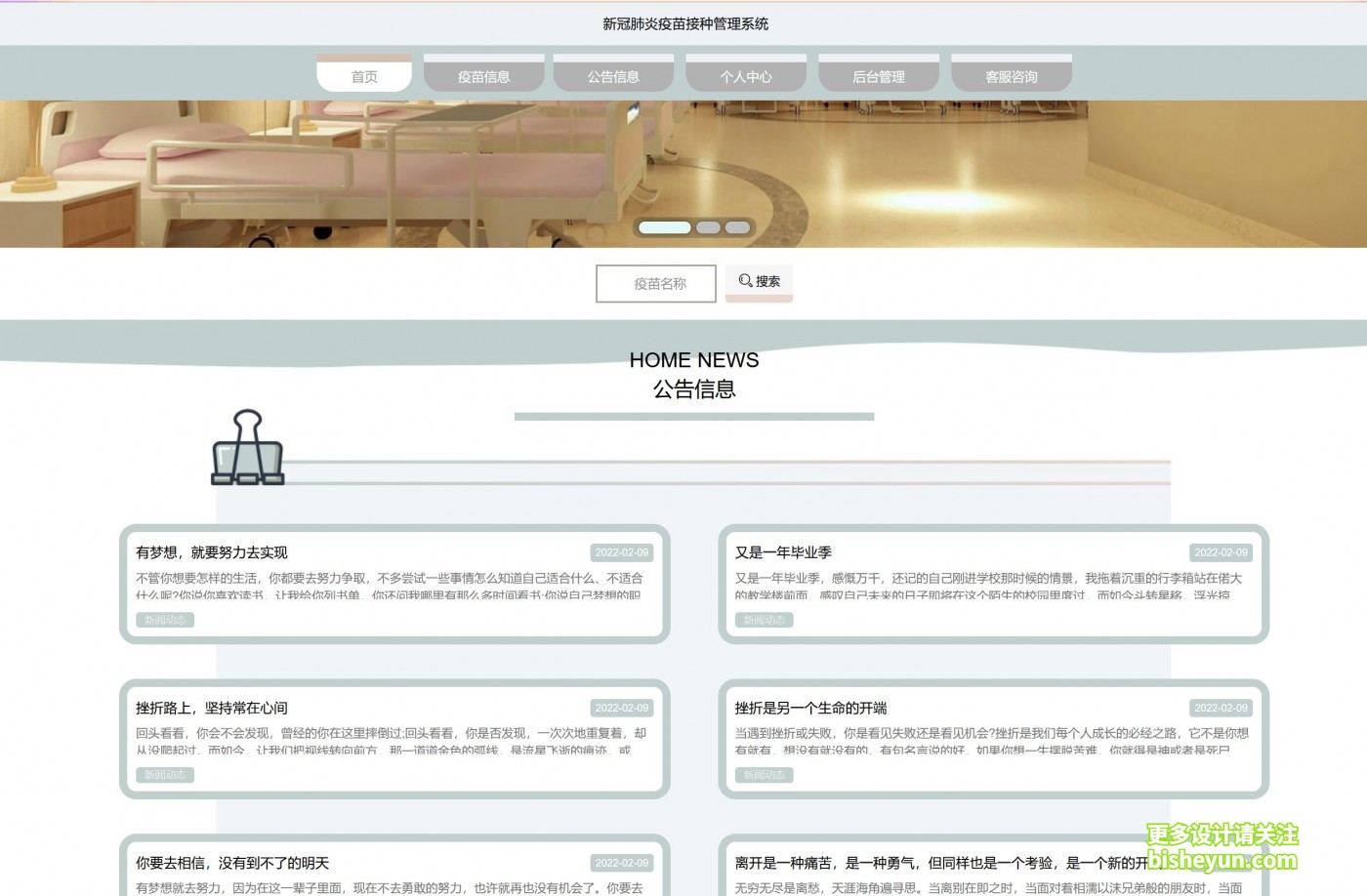Screen dimensions: 1367x896
Task: Open article 挫折路上，坚持常在心间
Action: pos(212,708)
